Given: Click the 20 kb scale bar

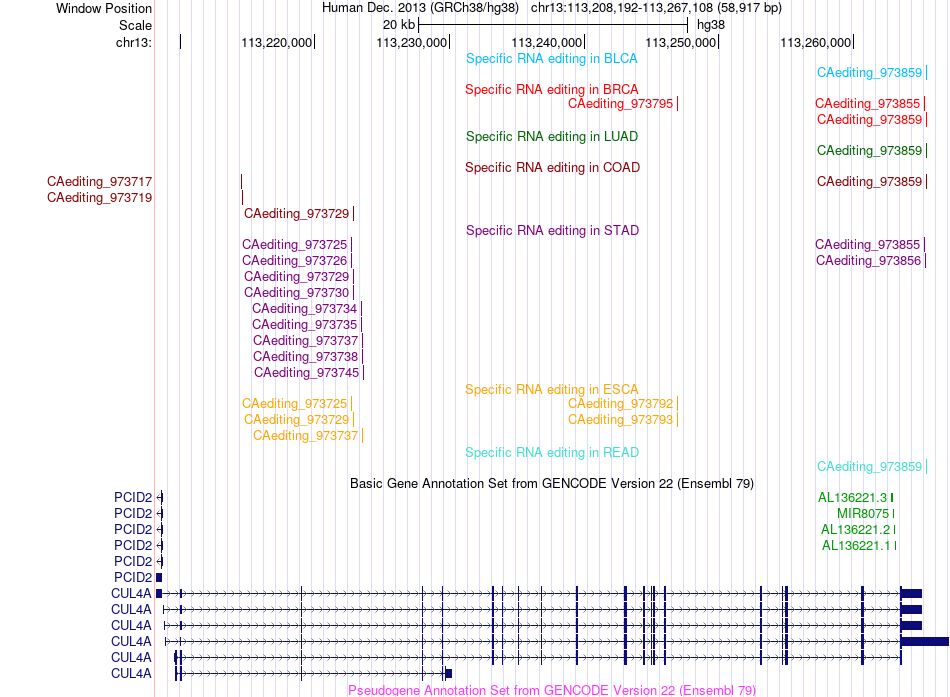Looking at the screenshot, I should (553, 25).
